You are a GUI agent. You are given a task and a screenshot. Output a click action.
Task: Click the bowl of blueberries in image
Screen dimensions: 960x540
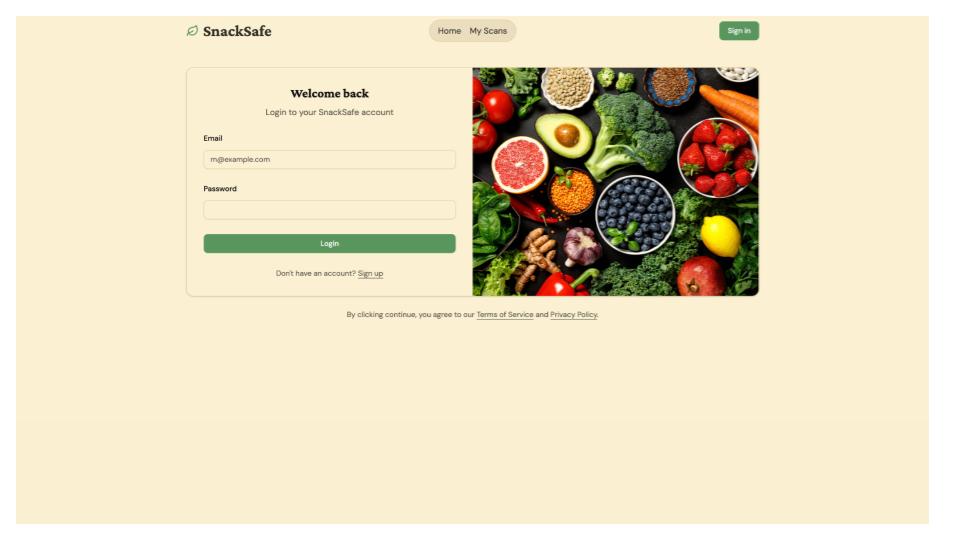click(x=635, y=214)
